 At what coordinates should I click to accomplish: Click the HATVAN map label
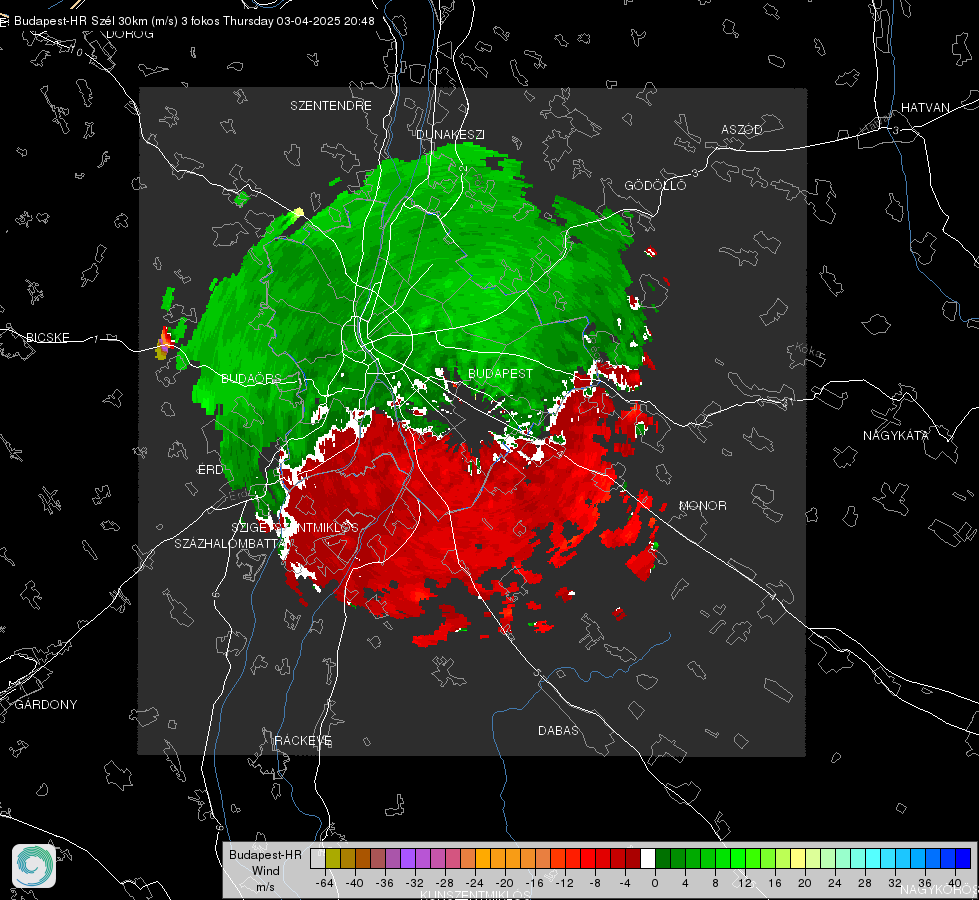925,107
